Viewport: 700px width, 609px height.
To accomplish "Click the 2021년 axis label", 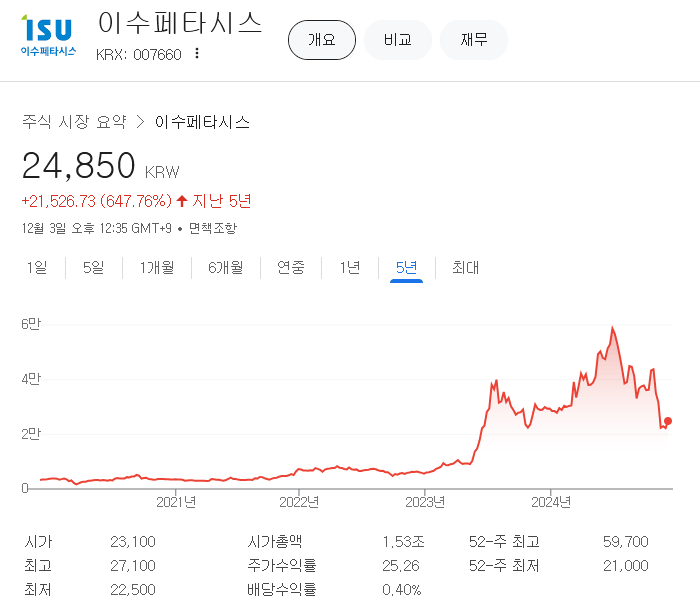I will point(176,502).
